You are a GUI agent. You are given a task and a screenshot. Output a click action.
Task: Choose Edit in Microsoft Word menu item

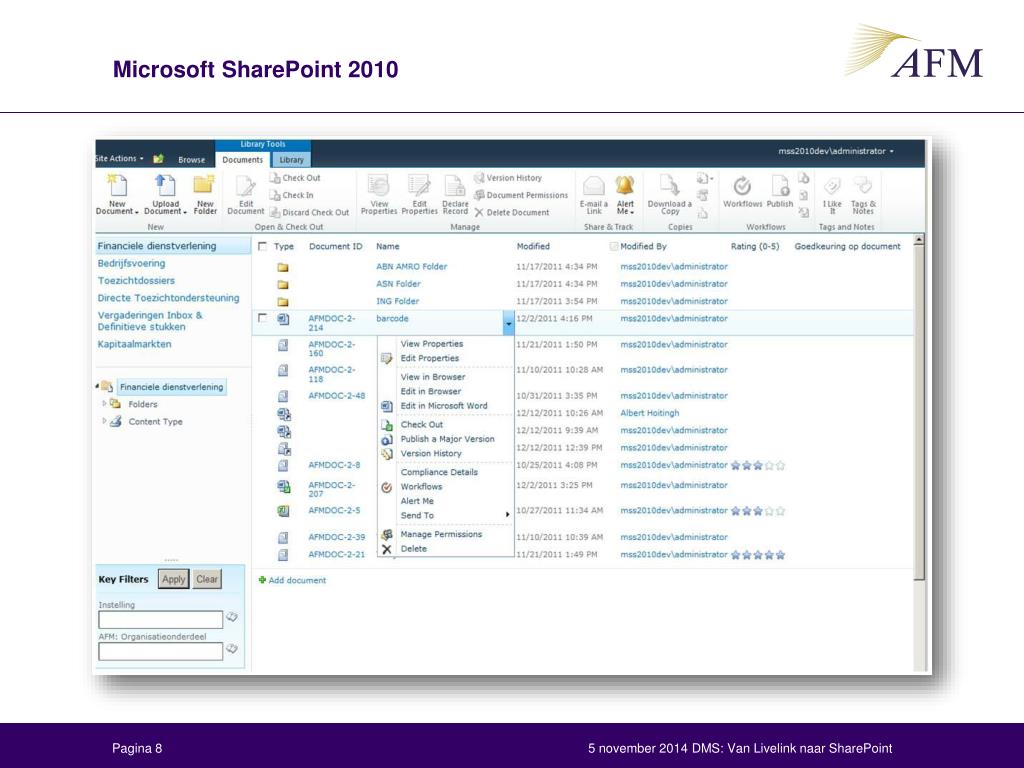click(x=445, y=406)
